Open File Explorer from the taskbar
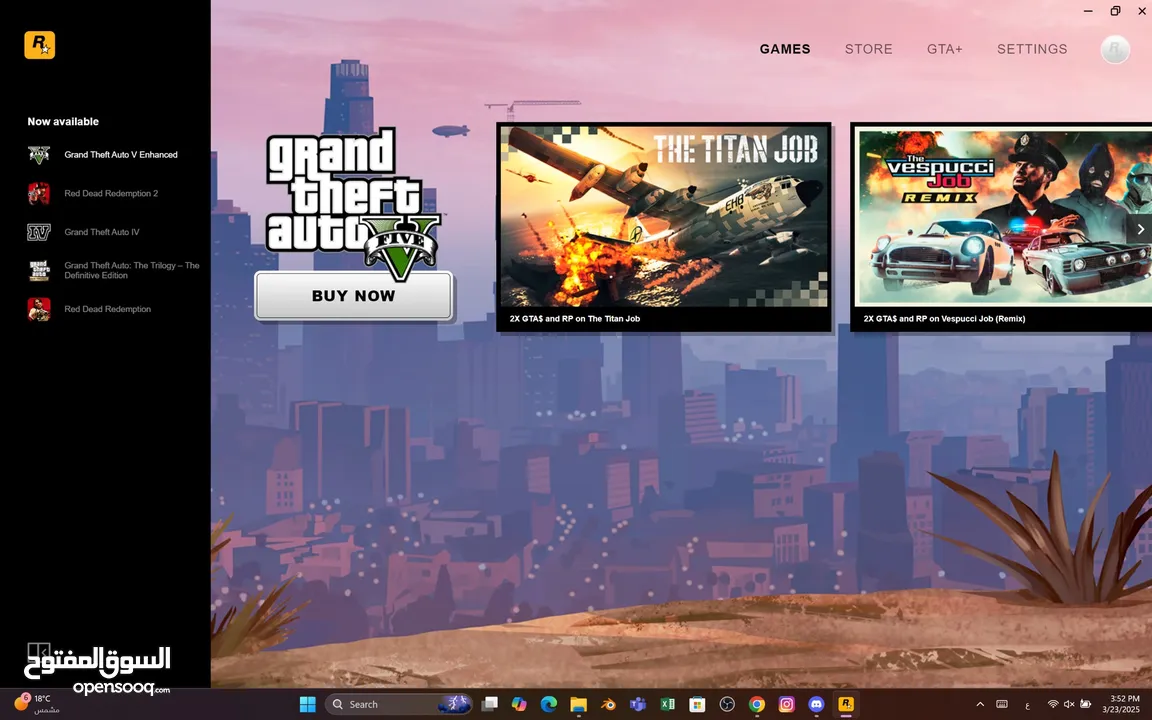 tap(578, 705)
